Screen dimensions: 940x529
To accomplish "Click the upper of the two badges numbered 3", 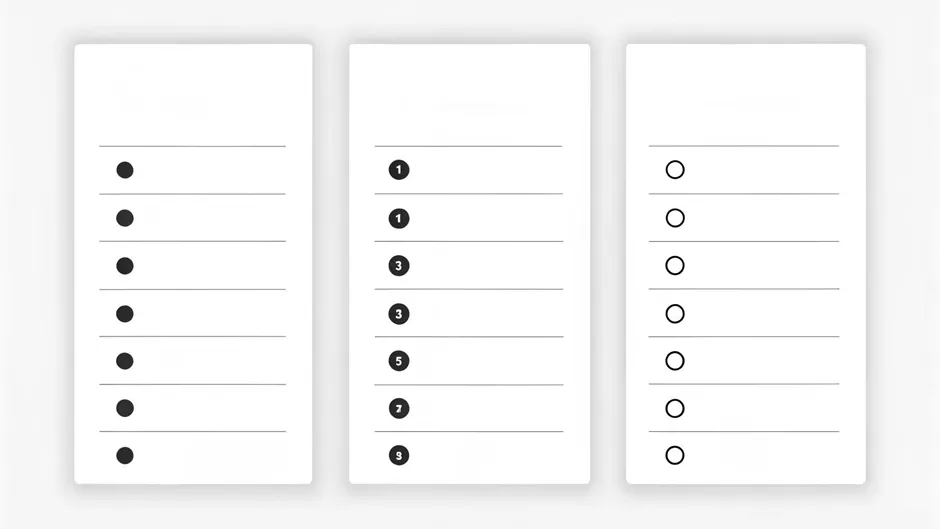I will coord(399,266).
